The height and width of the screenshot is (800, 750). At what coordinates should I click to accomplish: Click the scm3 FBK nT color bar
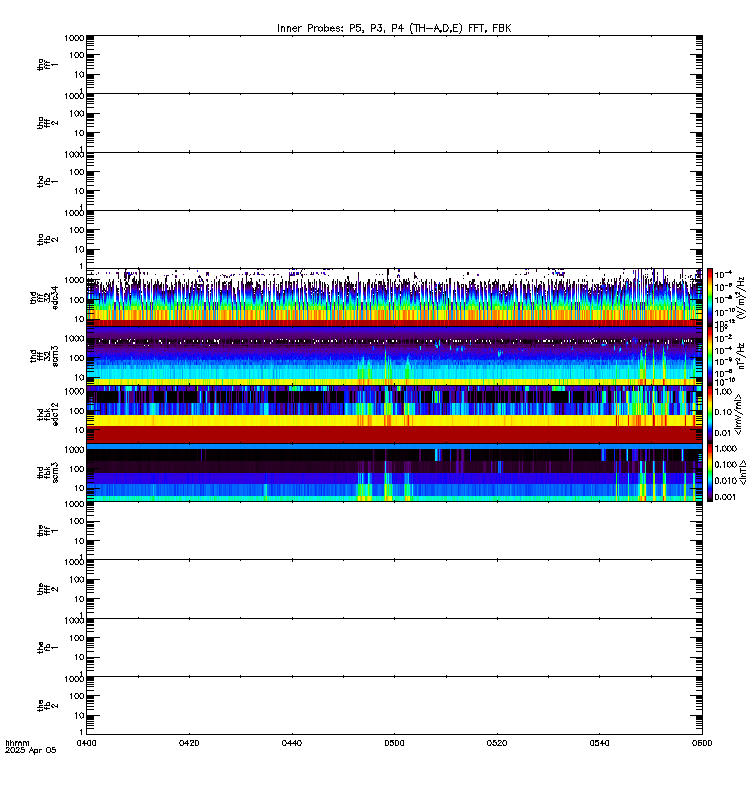(x=710, y=472)
